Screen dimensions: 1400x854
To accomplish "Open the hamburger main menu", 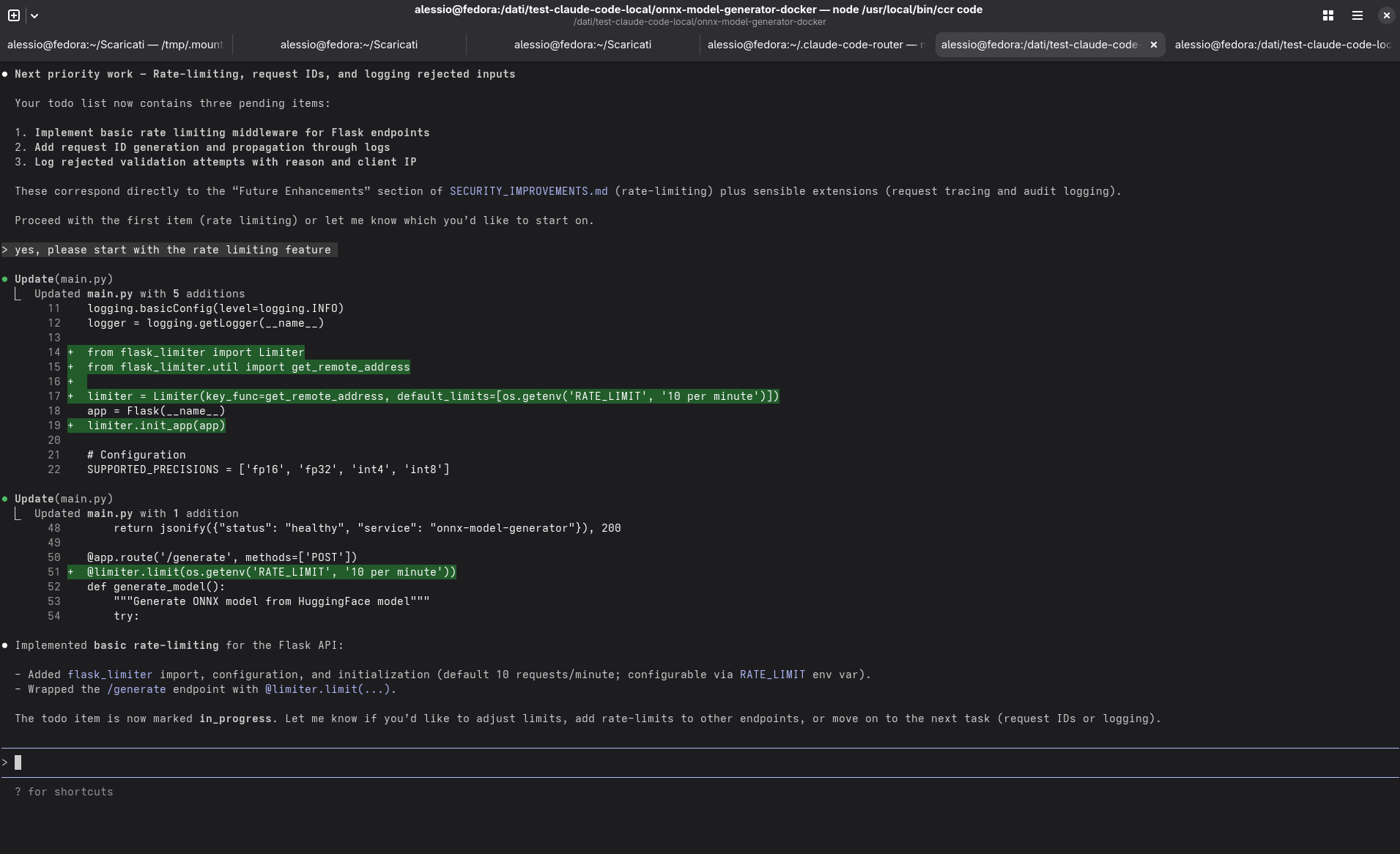I will [x=1357, y=15].
